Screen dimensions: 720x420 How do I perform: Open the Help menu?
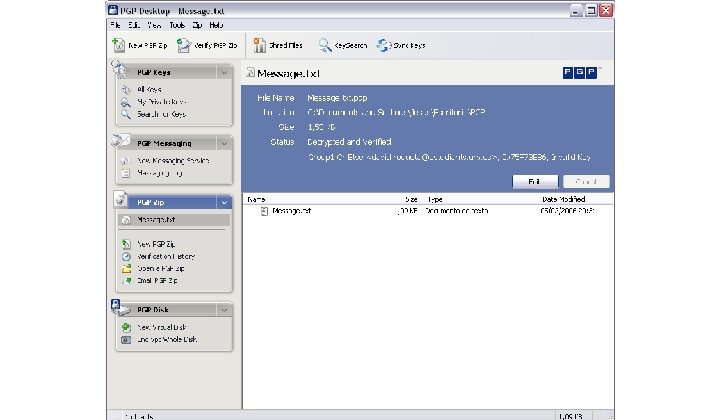[x=216, y=25]
